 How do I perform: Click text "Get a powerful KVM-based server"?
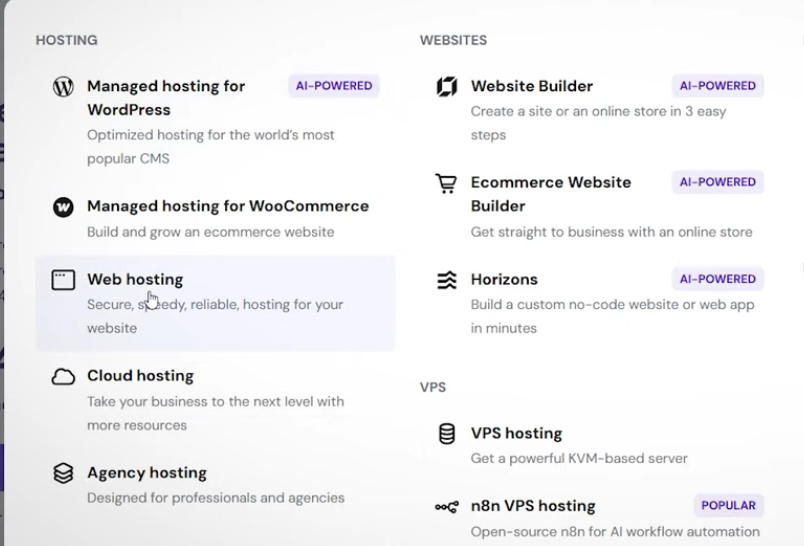(x=579, y=458)
